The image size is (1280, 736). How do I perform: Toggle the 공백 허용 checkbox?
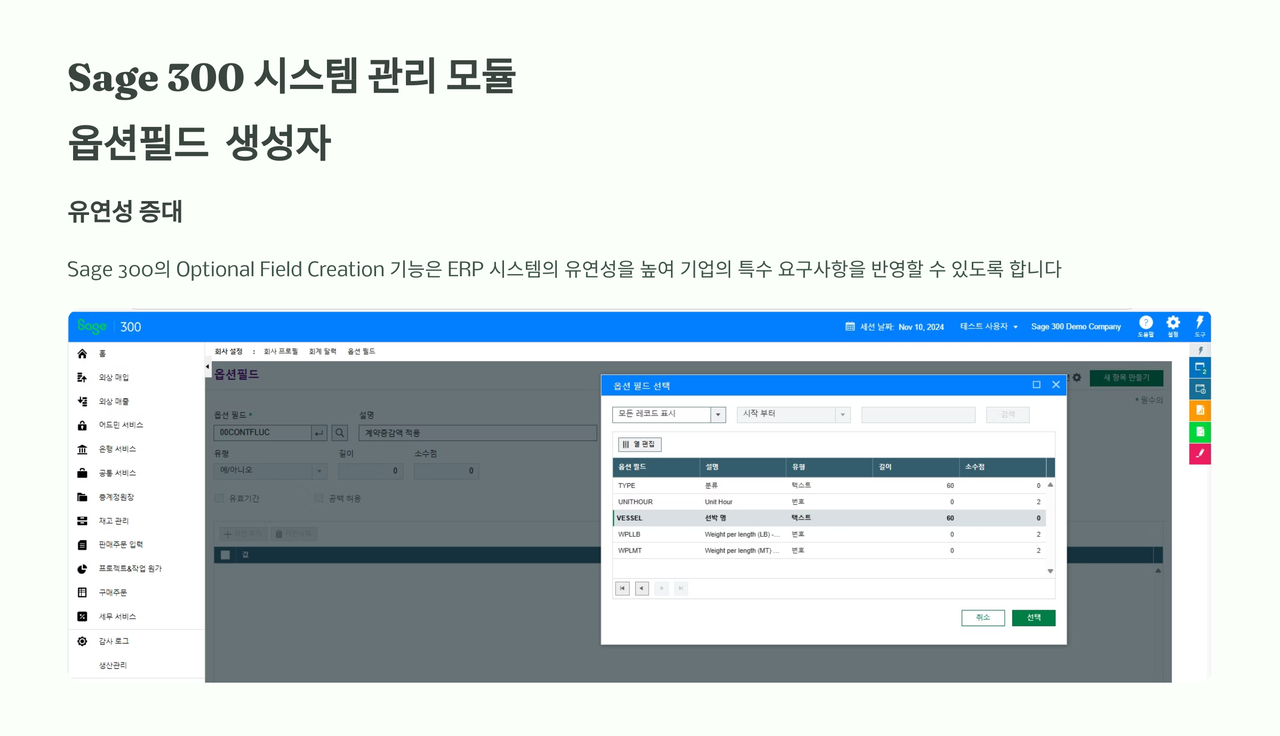click(319, 498)
